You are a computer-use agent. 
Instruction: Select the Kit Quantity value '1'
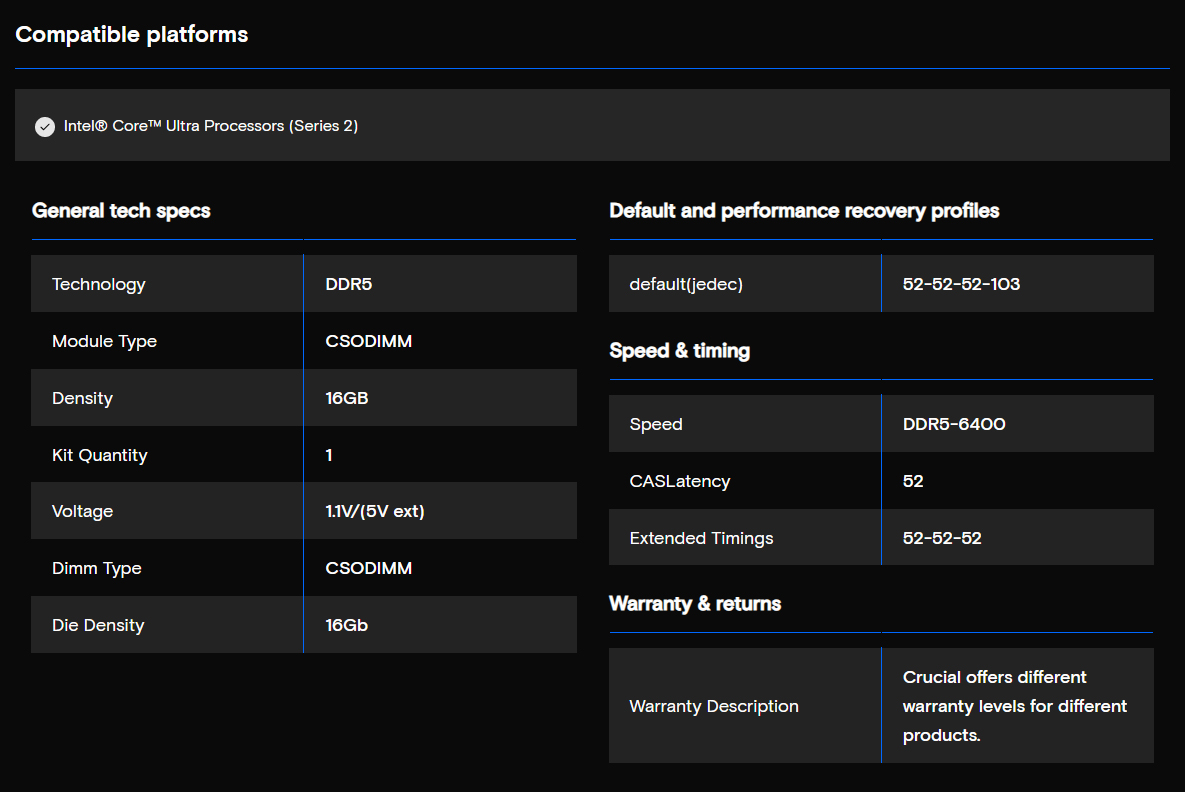[x=329, y=455]
